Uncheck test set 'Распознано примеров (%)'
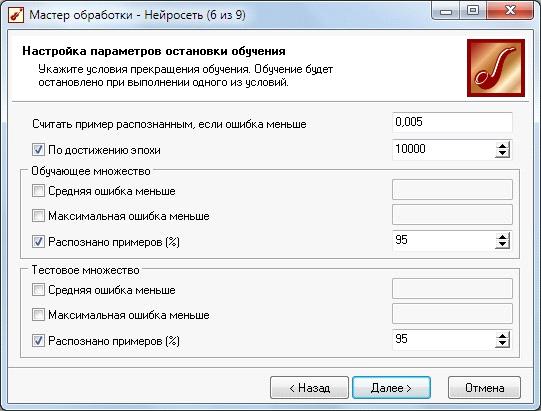 pos(38,341)
